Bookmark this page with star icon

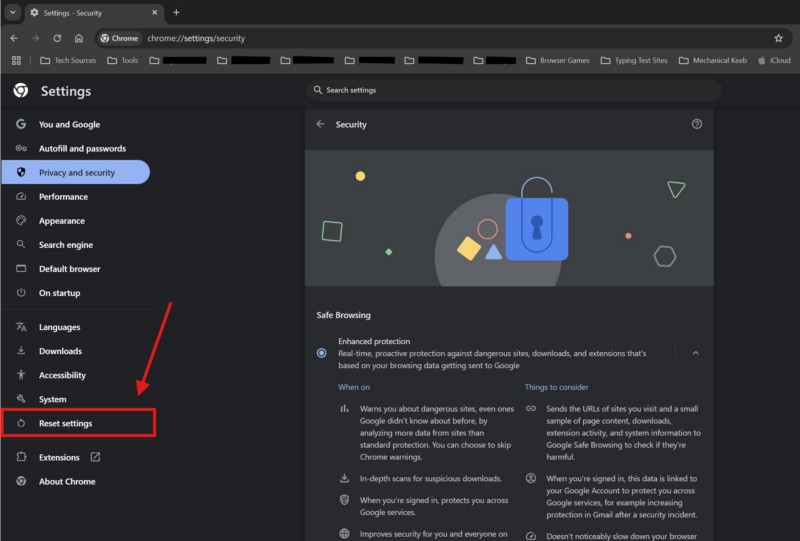click(778, 38)
